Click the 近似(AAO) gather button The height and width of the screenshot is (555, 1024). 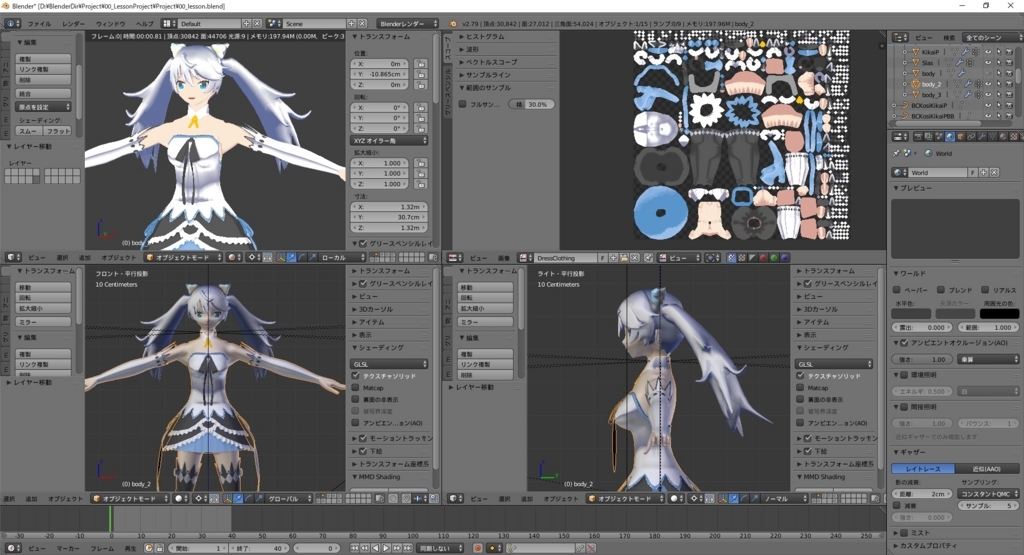[986, 469]
